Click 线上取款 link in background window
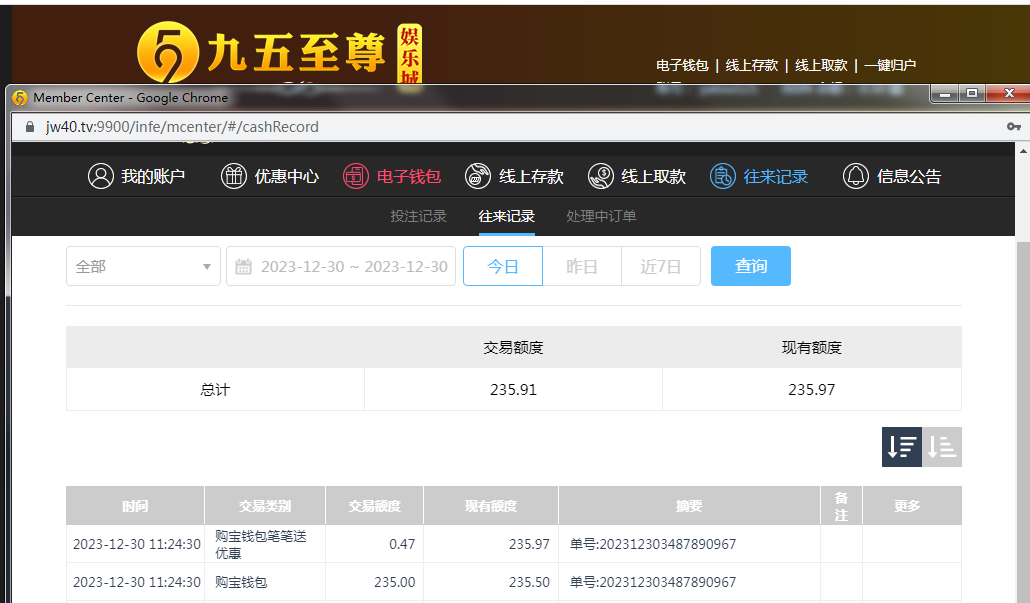 pyautogui.click(x=821, y=65)
